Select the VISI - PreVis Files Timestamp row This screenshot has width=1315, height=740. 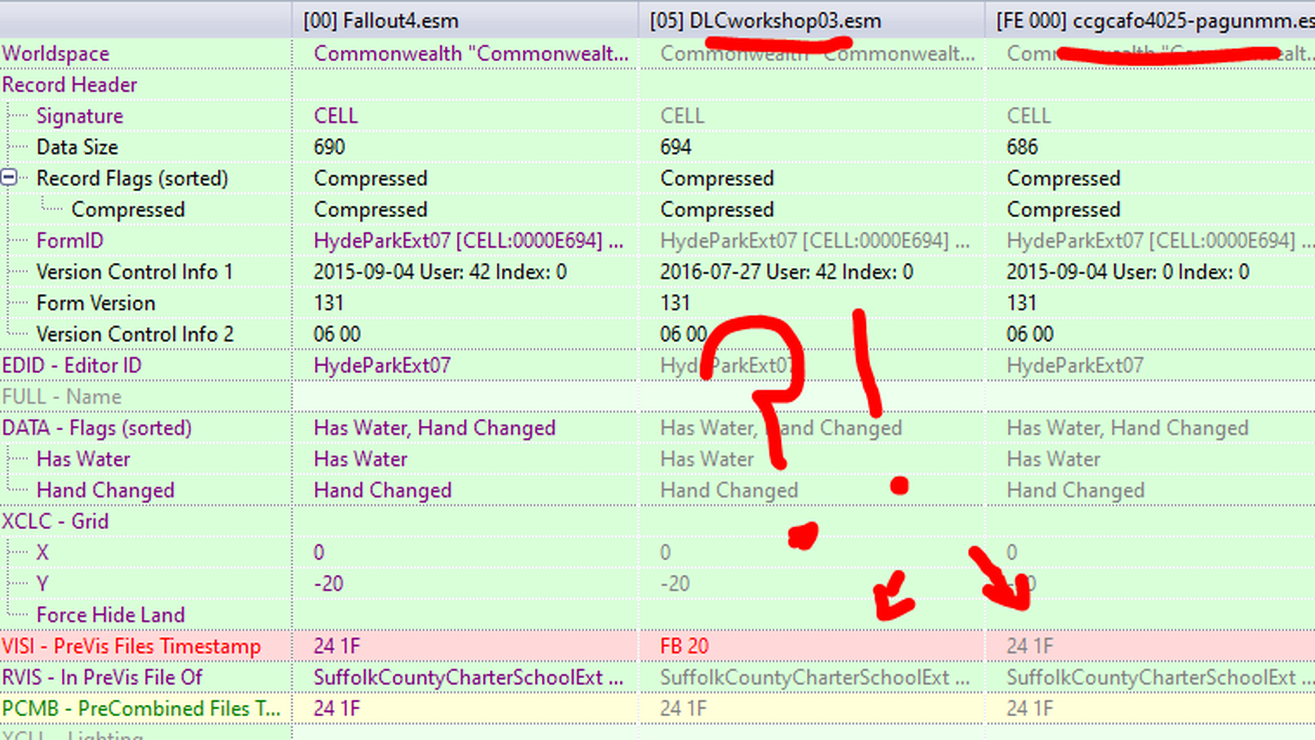click(x=131, y=647)
